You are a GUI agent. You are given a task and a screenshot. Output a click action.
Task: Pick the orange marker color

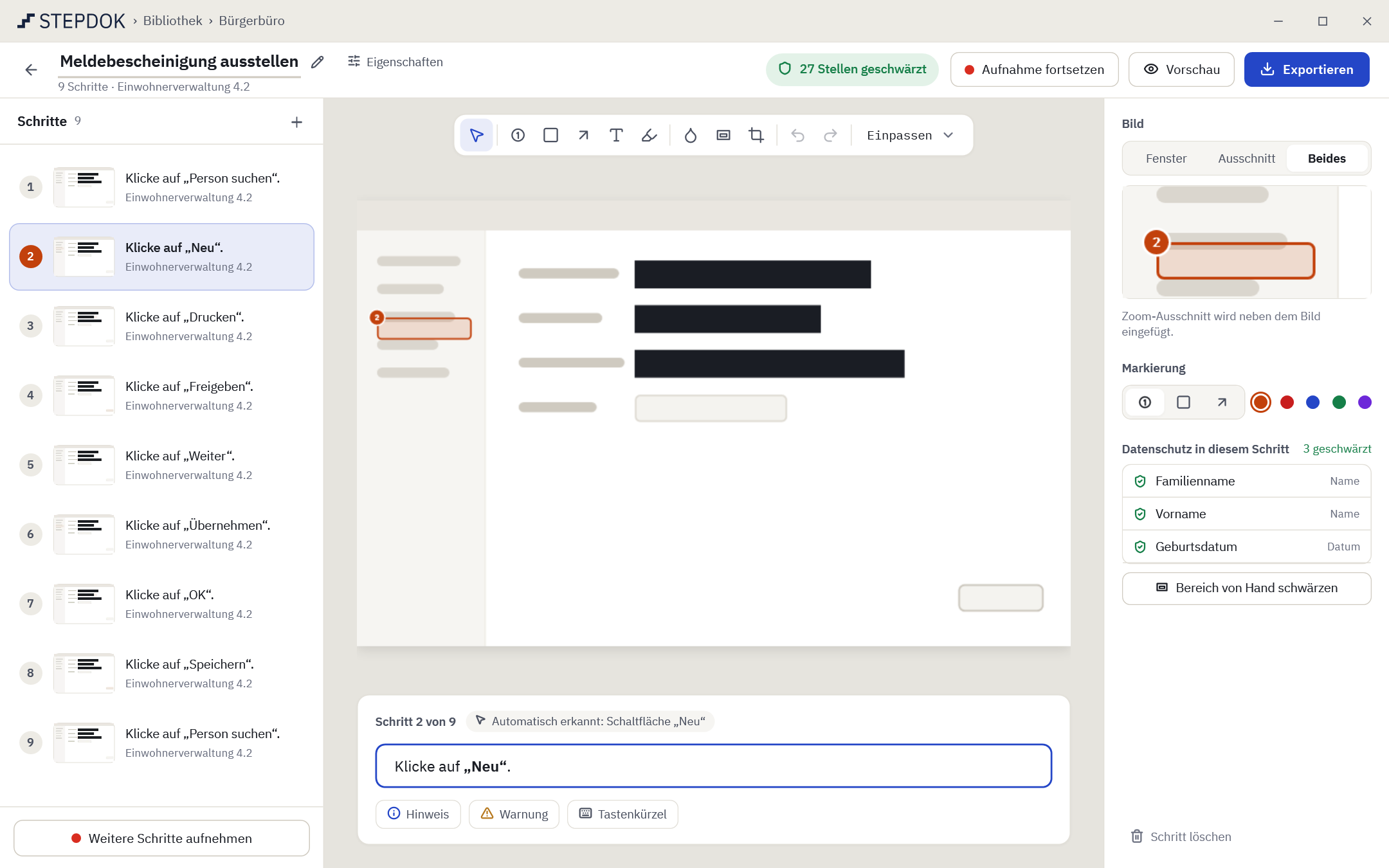[1260, 402]
